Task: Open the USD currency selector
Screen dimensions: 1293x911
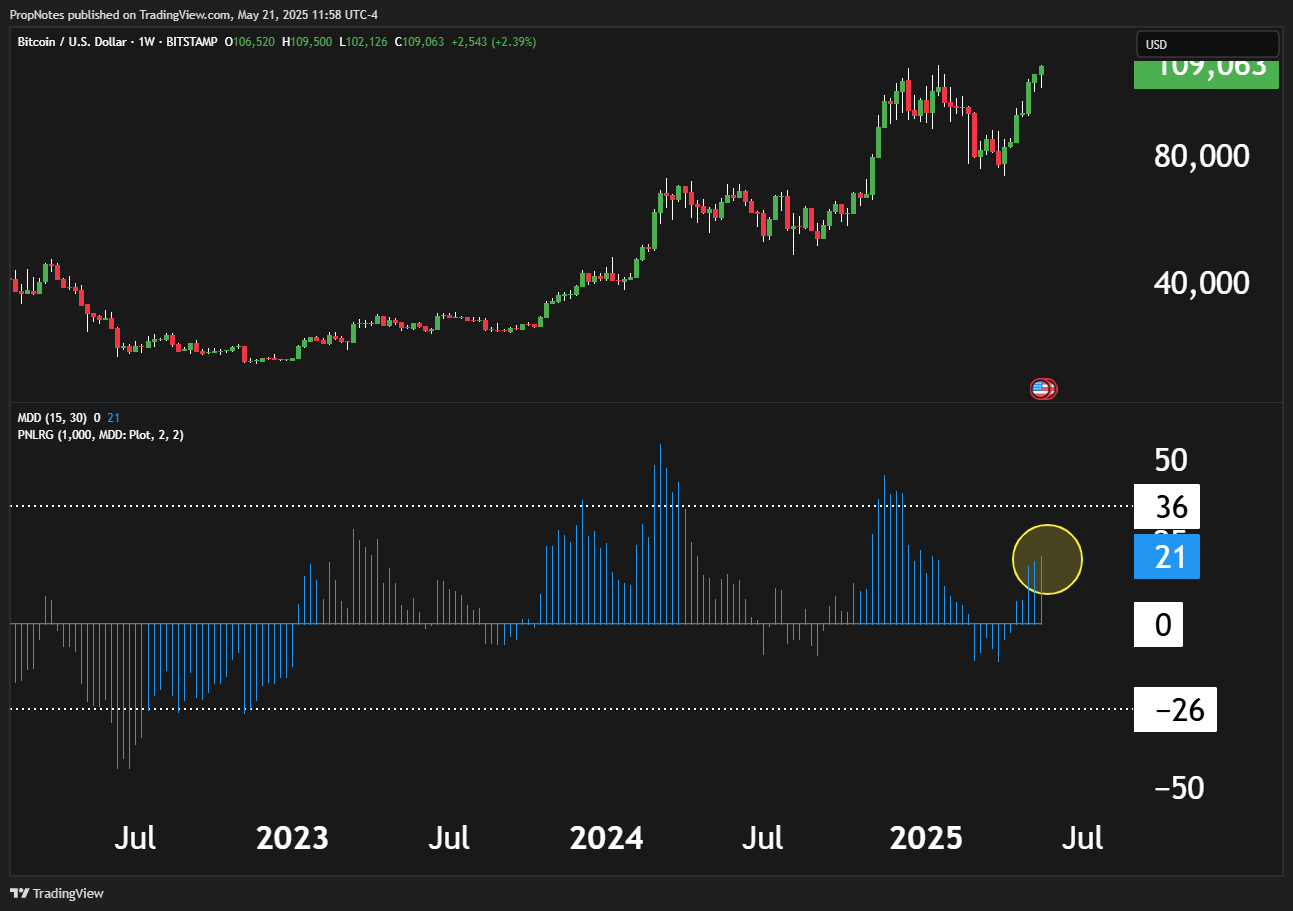Action: pyautogui.click(x=1207, y=44)
